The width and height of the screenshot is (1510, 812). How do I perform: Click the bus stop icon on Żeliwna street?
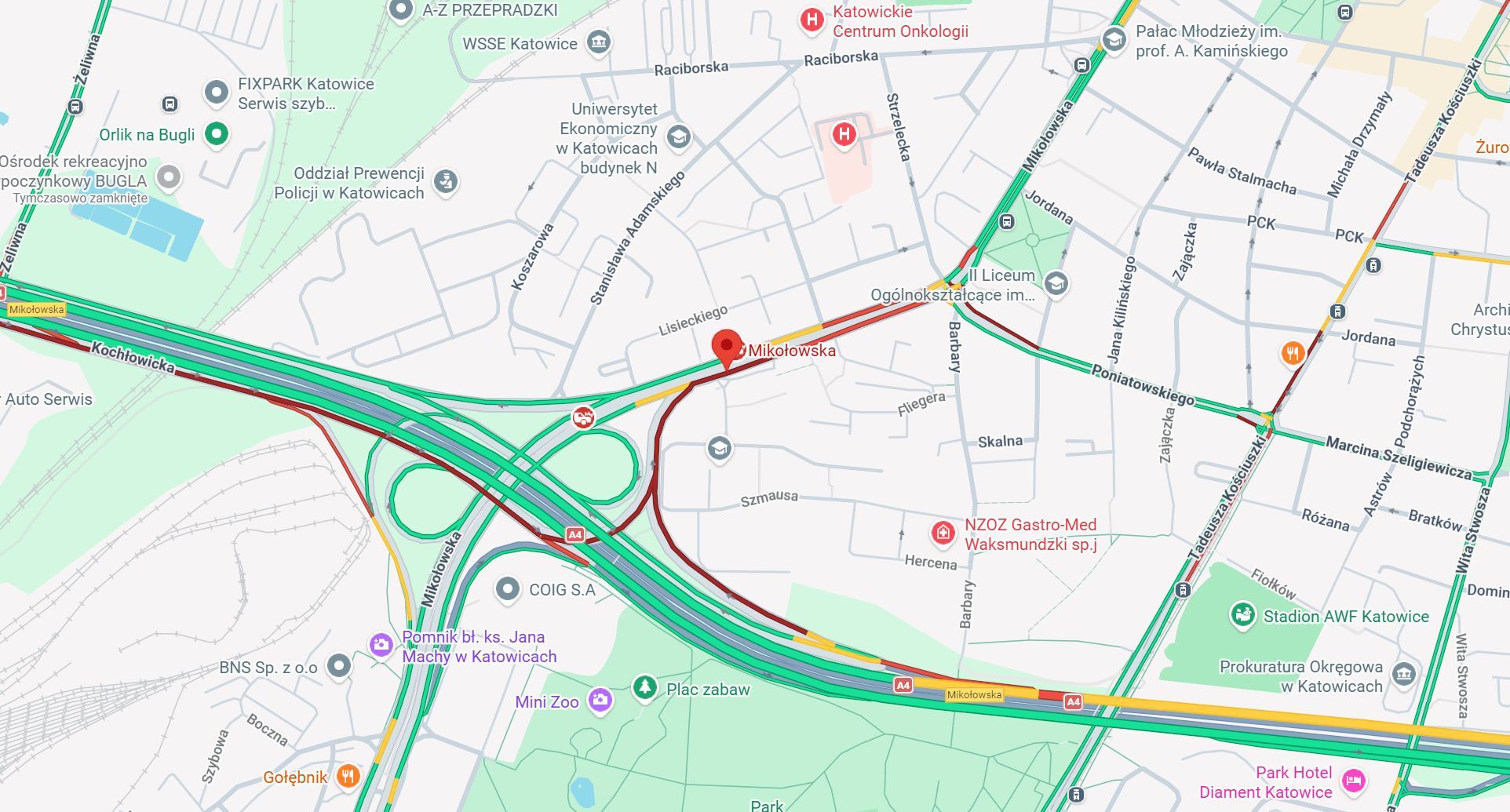point(75,107)
